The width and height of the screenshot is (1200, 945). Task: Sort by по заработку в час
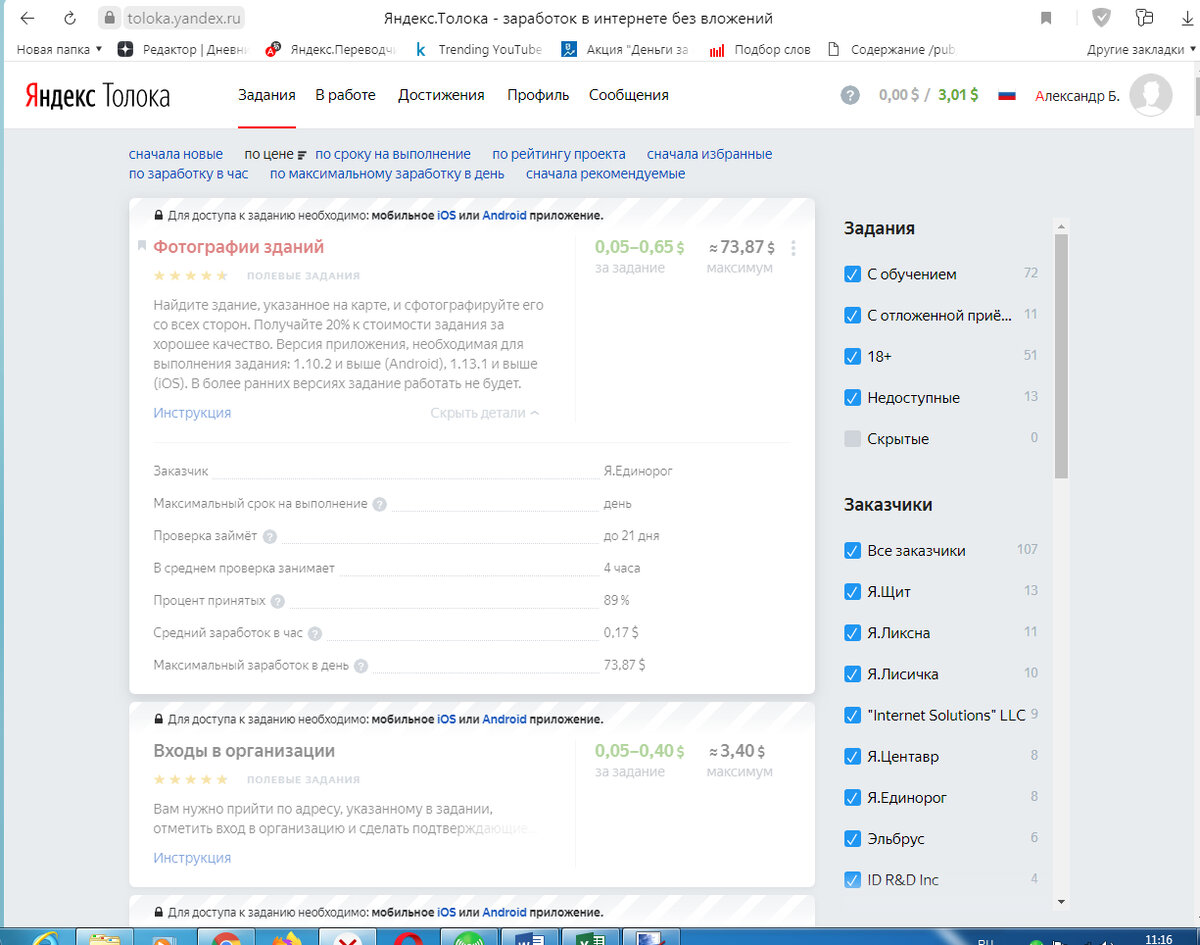point(189,174)
